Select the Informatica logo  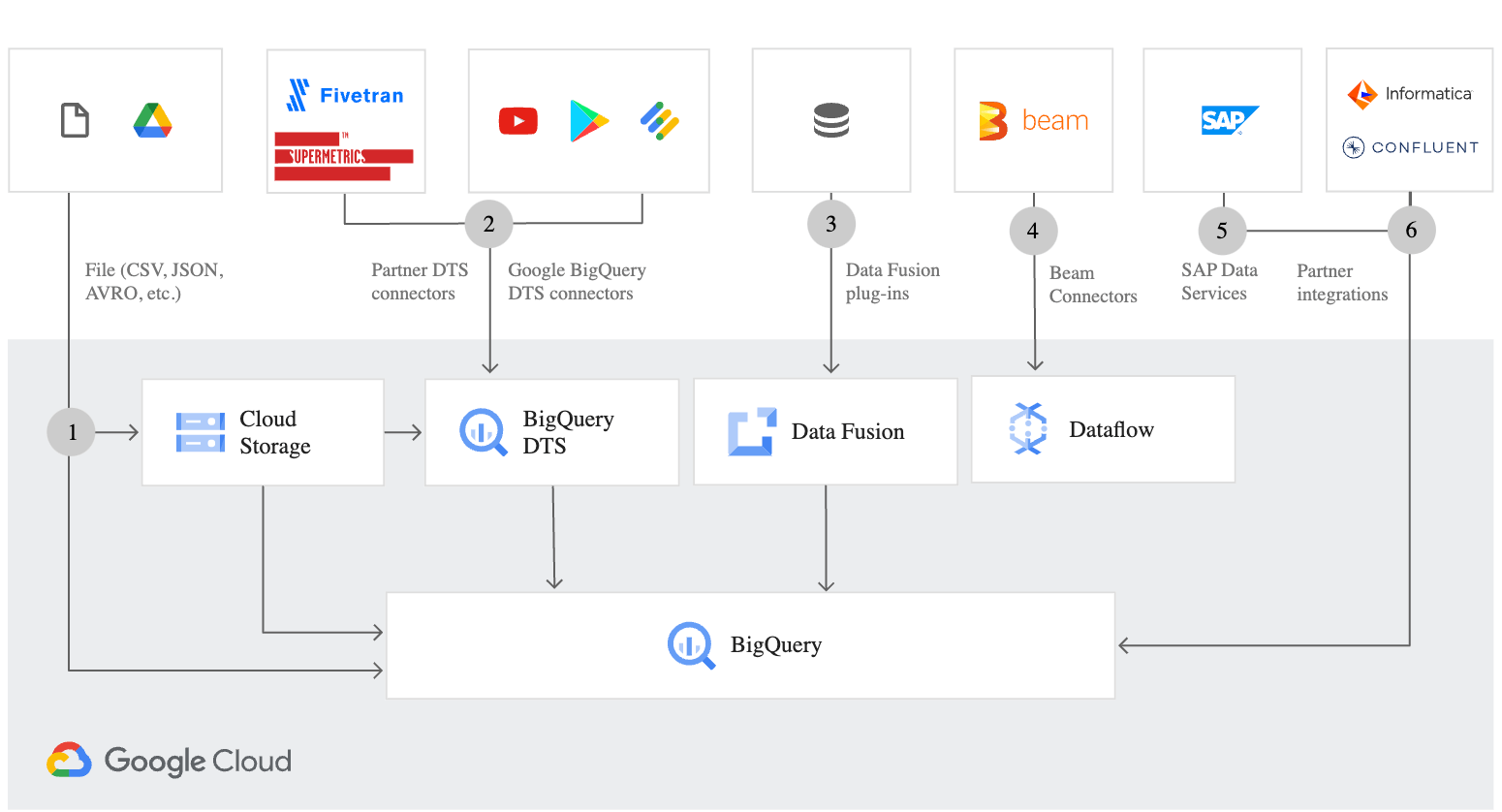(1410, 94)
